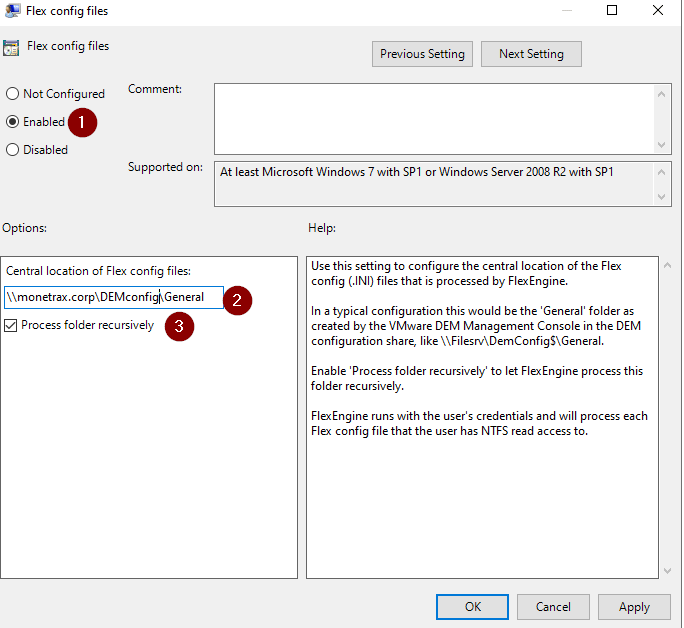Click the red number 3 badge
The image size is (684, 628).
click(179, 326)
